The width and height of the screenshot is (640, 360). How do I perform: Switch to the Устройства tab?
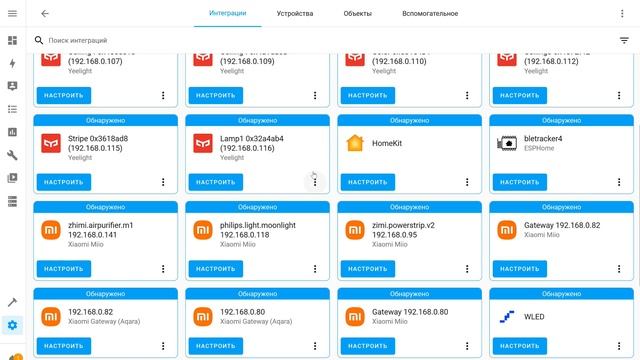tap(295, 13)
